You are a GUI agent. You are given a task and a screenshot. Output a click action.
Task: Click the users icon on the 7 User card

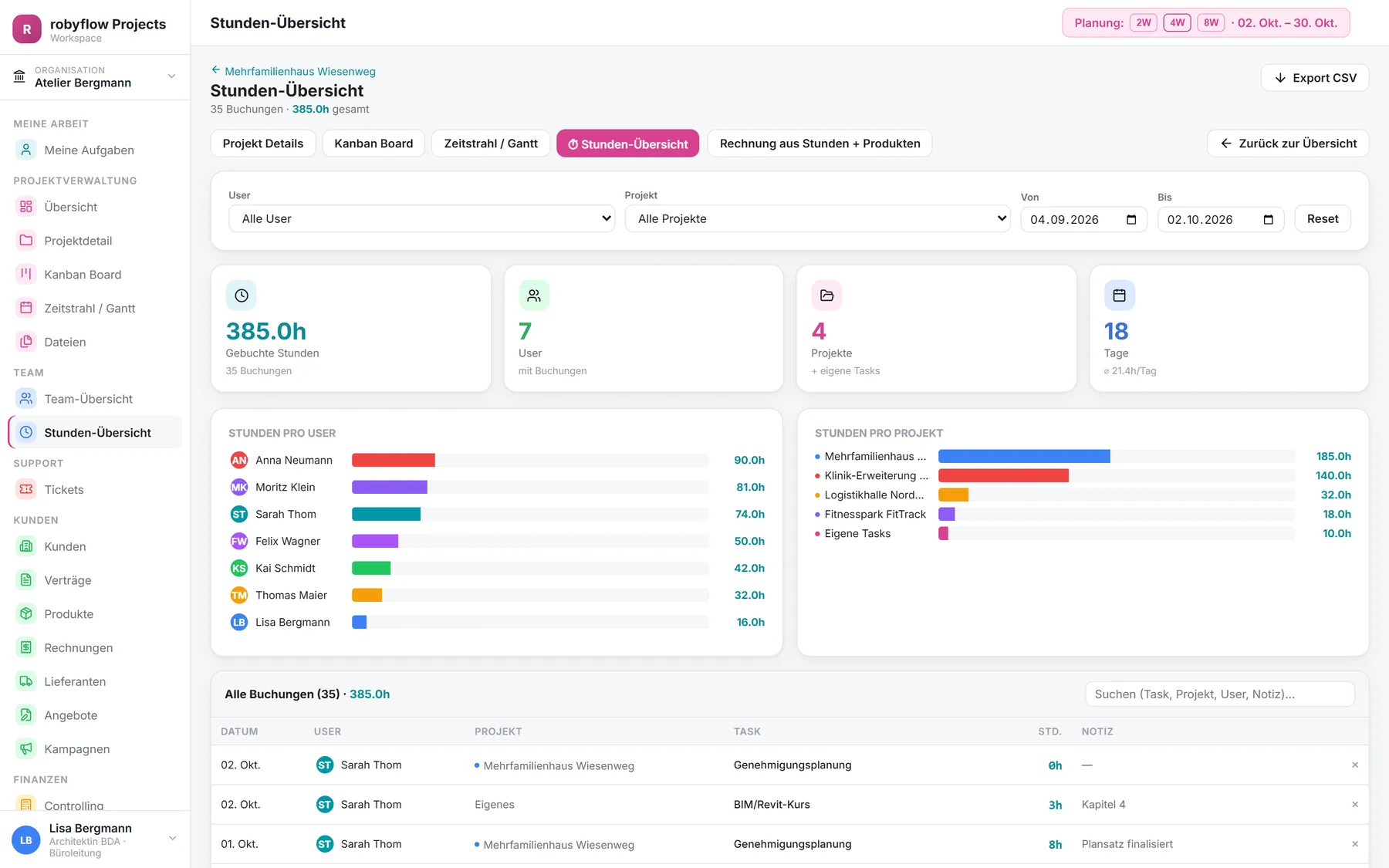pos(534,296)
